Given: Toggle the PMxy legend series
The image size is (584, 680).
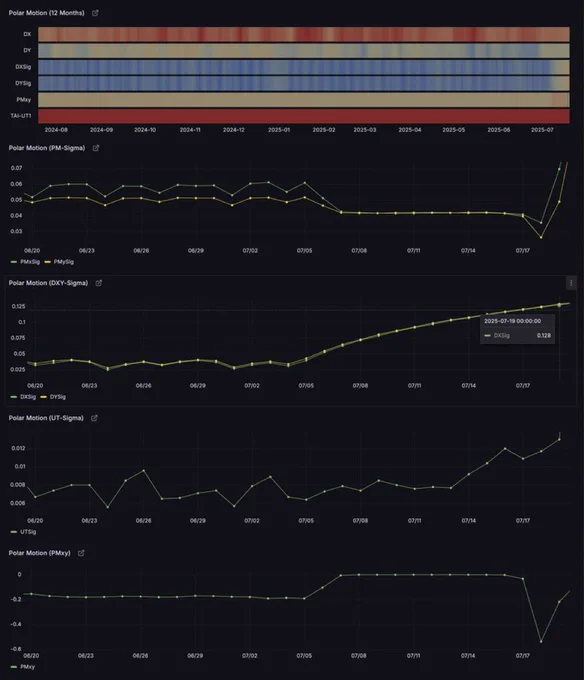Looking at the screenshot, I should click(23, 667).
